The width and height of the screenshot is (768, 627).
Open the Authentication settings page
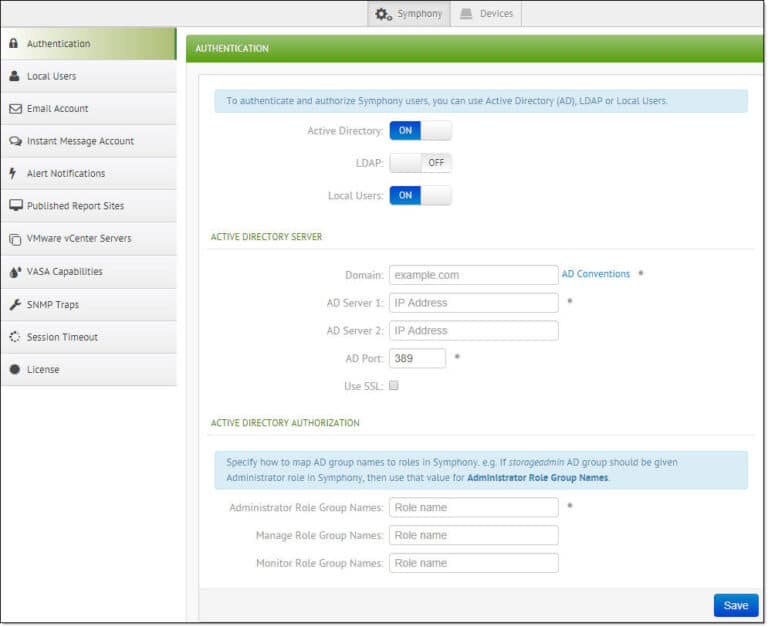[x=89, y=44]
